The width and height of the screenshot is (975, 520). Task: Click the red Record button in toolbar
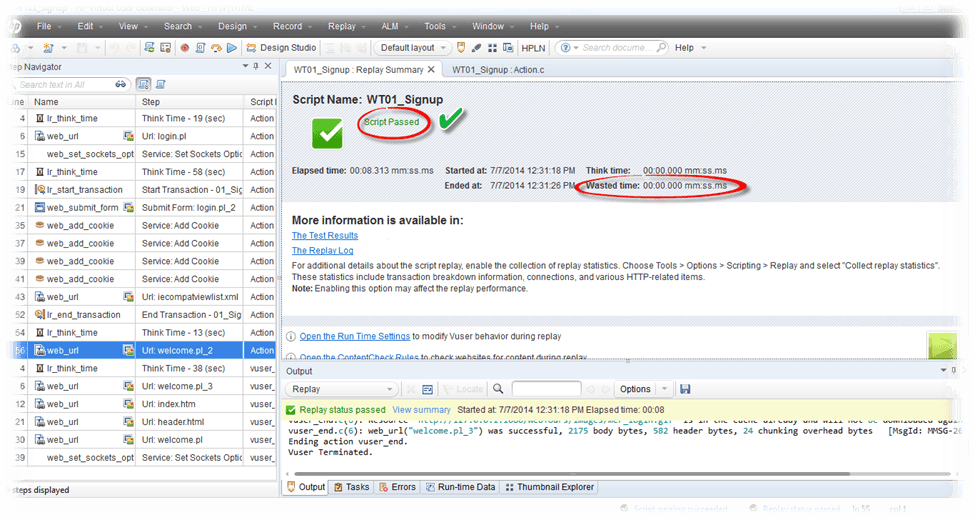pos(185,47)
